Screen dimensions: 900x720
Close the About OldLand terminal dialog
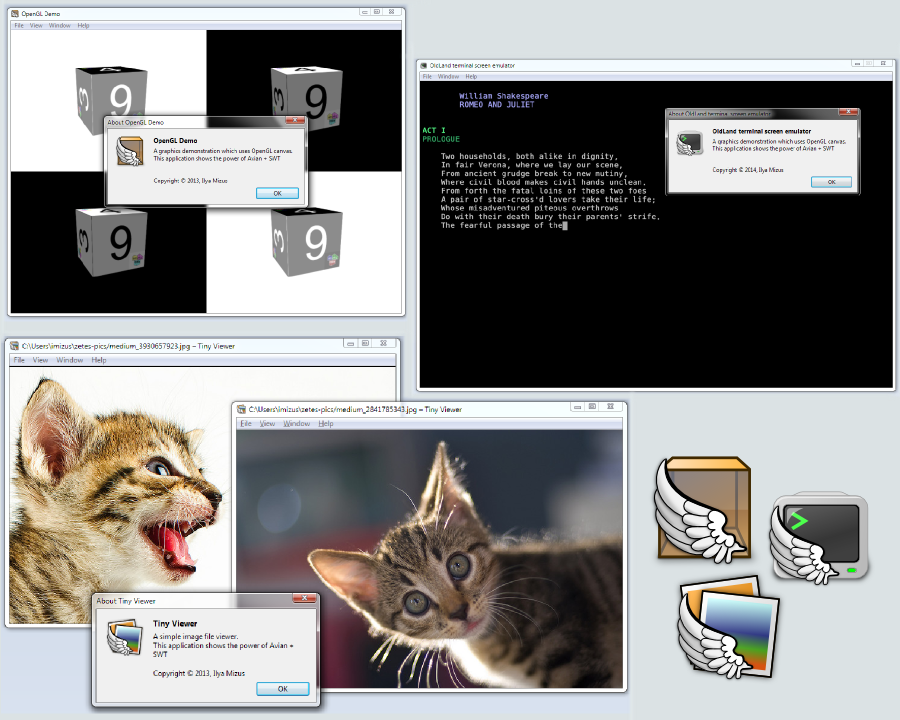[848, 112]
